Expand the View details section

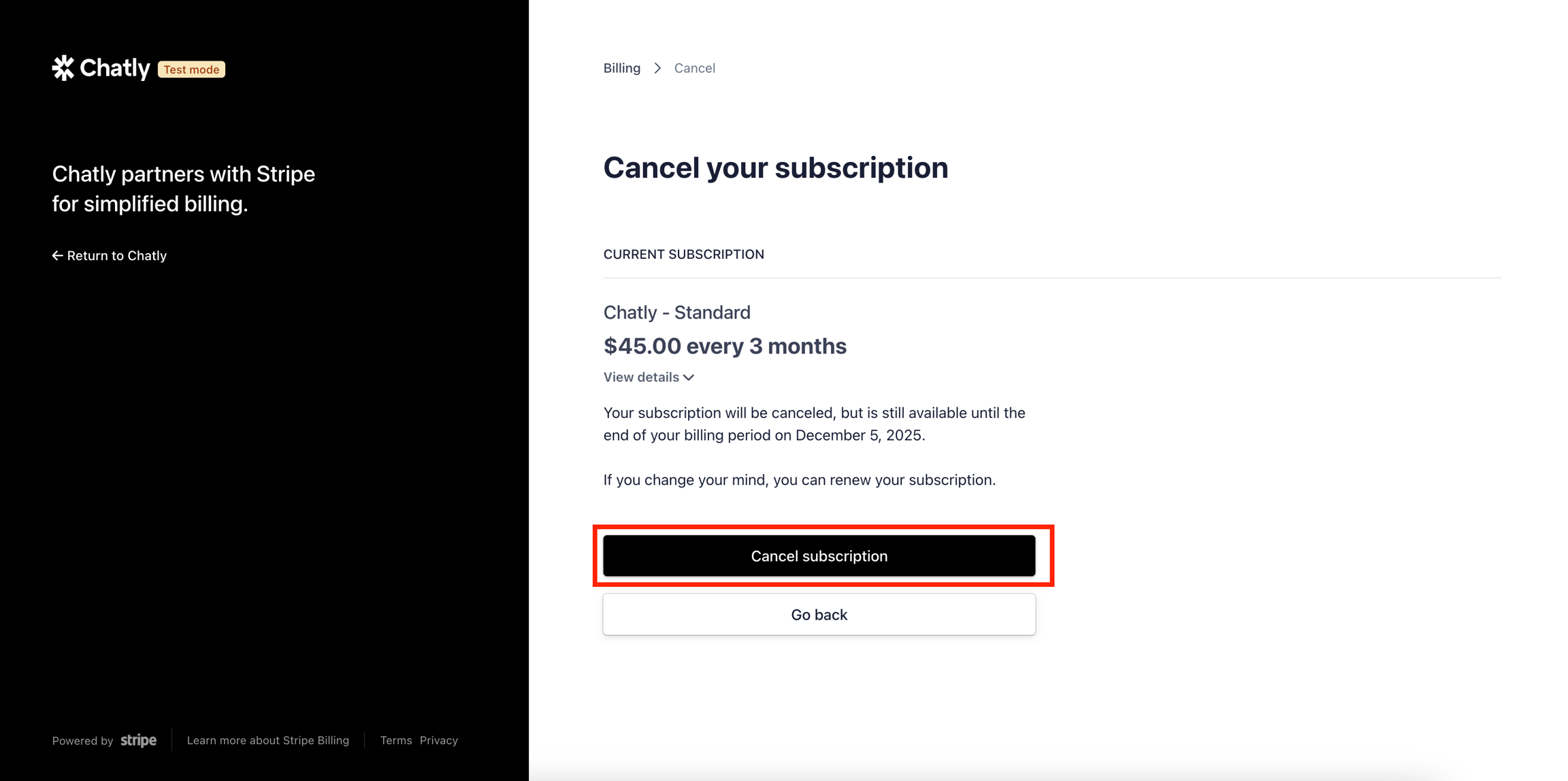click(x=641, y=377)
